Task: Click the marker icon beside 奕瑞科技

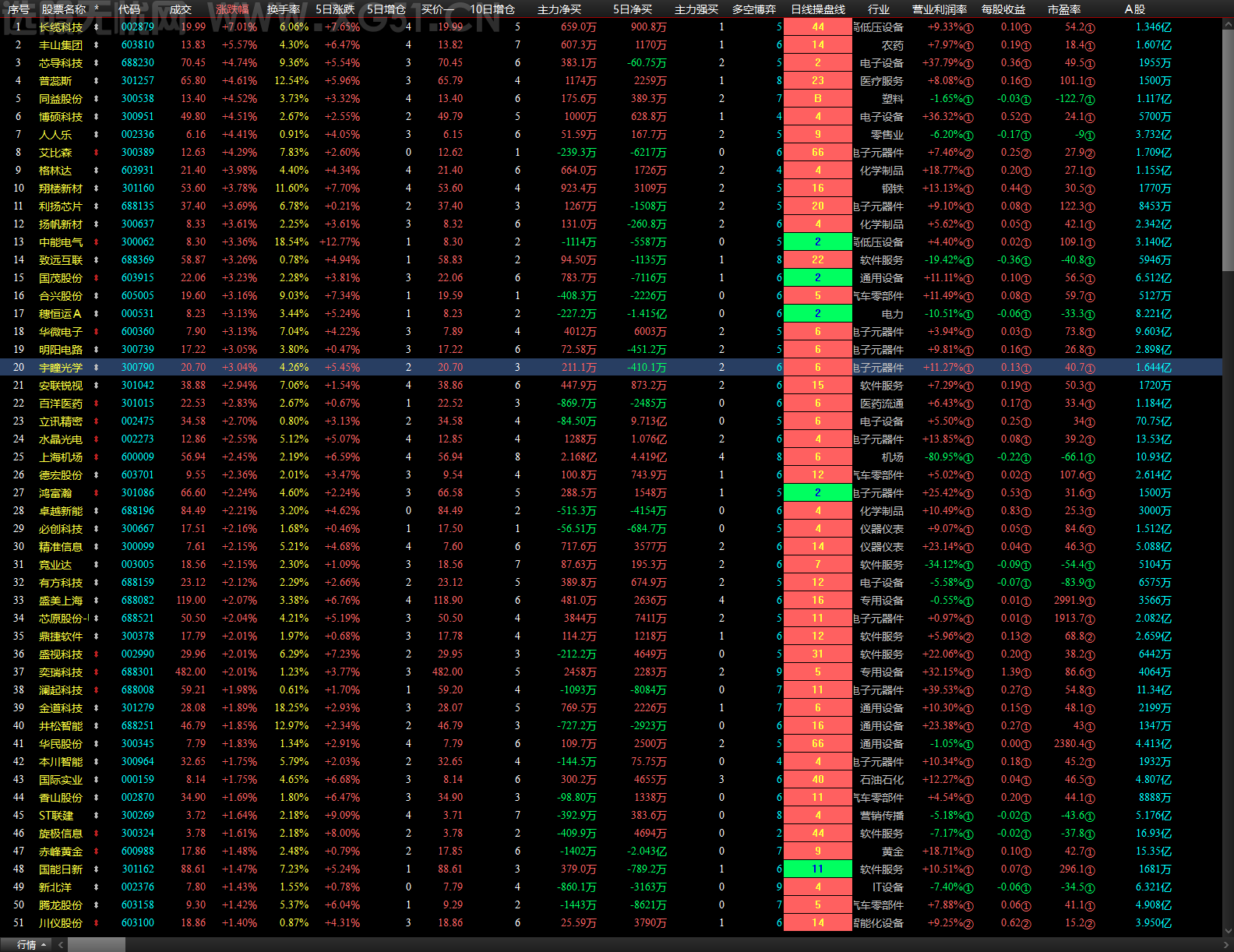Action: (x=97, y=672)
